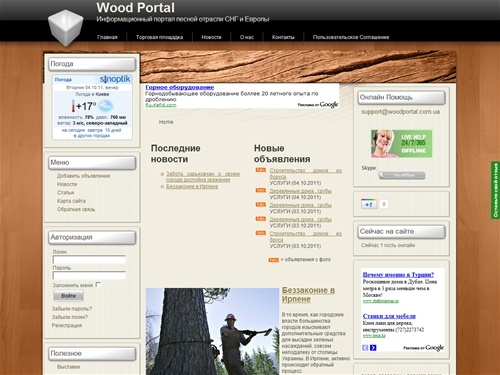Screen dimensions: 500x375
Task: Click the 'Забыли пароль?' link
Action: (x=72, y=309)
